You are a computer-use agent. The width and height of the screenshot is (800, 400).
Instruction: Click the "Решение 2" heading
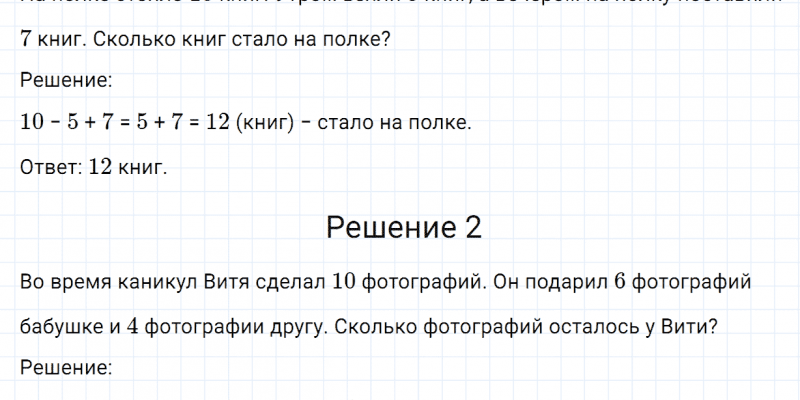tap(404, 228)
